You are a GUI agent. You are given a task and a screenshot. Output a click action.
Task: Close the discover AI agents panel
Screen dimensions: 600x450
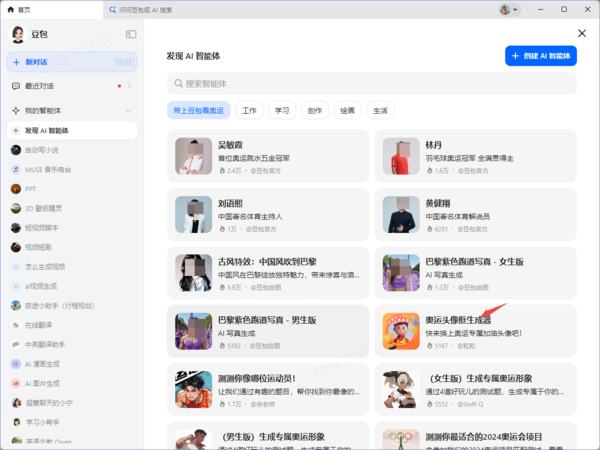click(582, 34)
